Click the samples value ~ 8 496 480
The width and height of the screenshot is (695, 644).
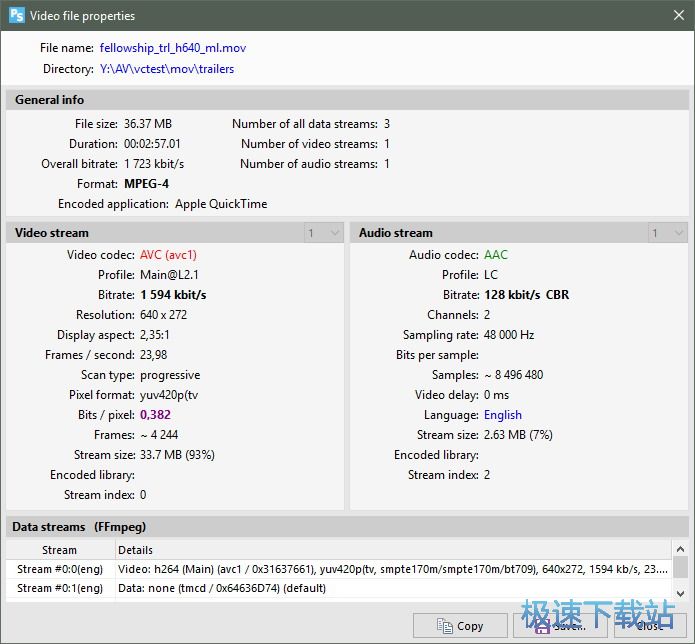(x=513, y=375)
